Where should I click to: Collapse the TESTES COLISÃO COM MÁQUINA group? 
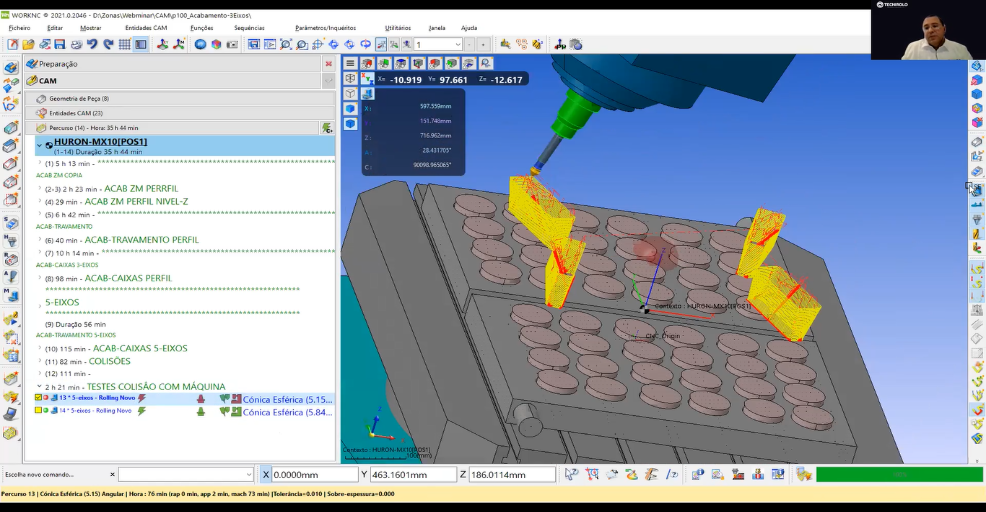[39, 386]
